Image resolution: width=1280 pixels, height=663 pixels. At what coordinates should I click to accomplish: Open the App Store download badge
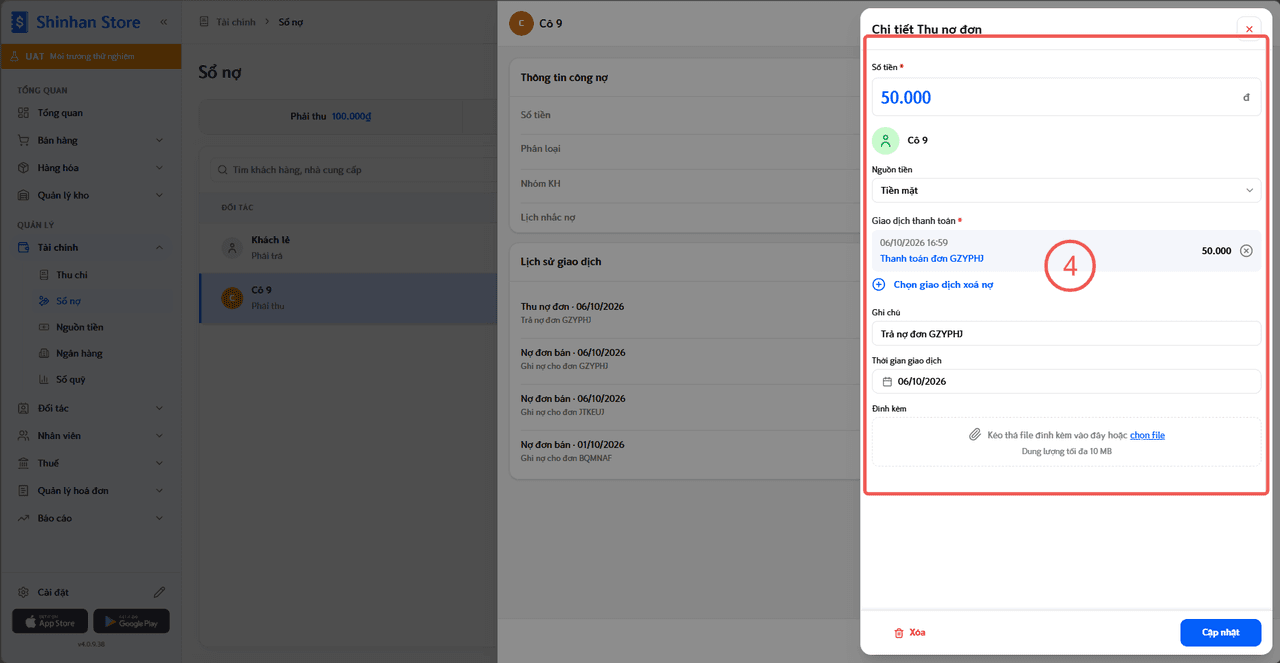coord(50,621)
